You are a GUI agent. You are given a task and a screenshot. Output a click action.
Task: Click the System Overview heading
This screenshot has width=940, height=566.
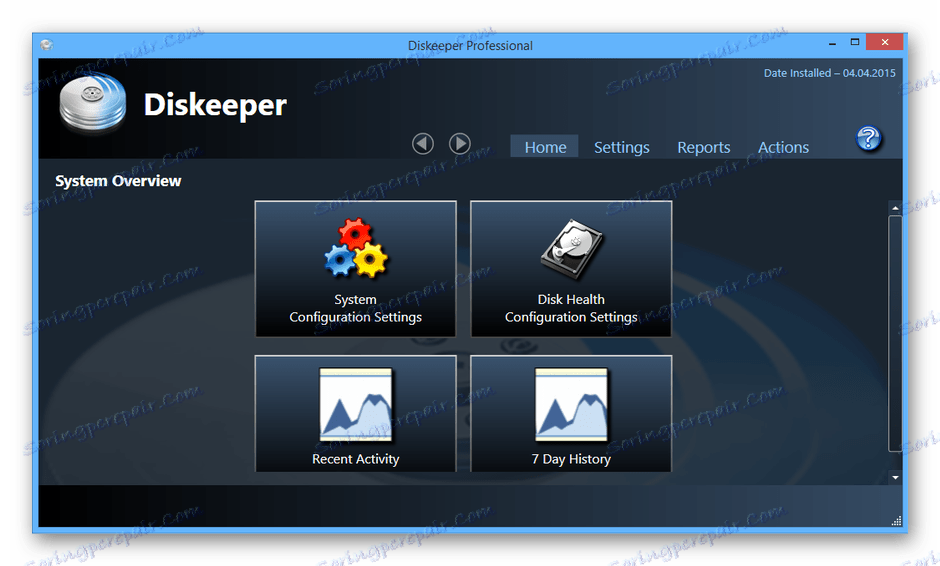(x=118, y=181)
